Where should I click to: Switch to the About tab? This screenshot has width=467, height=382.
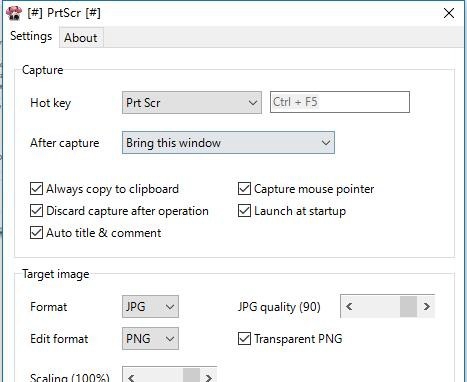81,38
